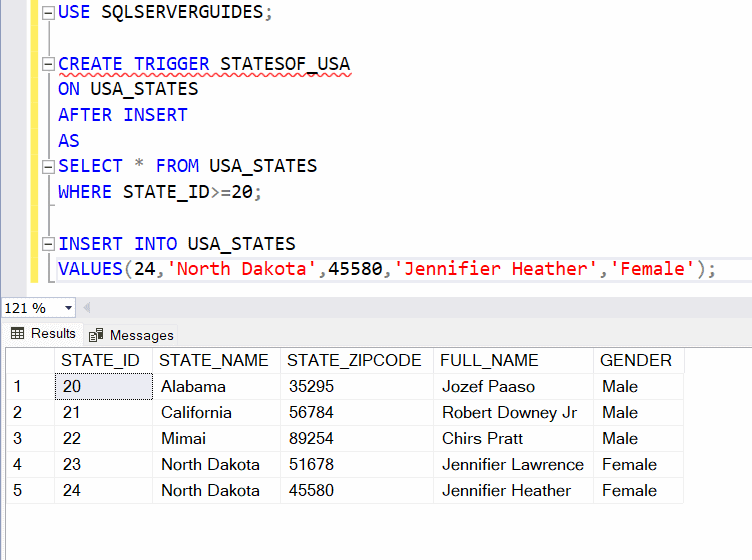Select the GENDER column header
The image size is (752, 560).
pyautogui.click(x=638, y=361)
